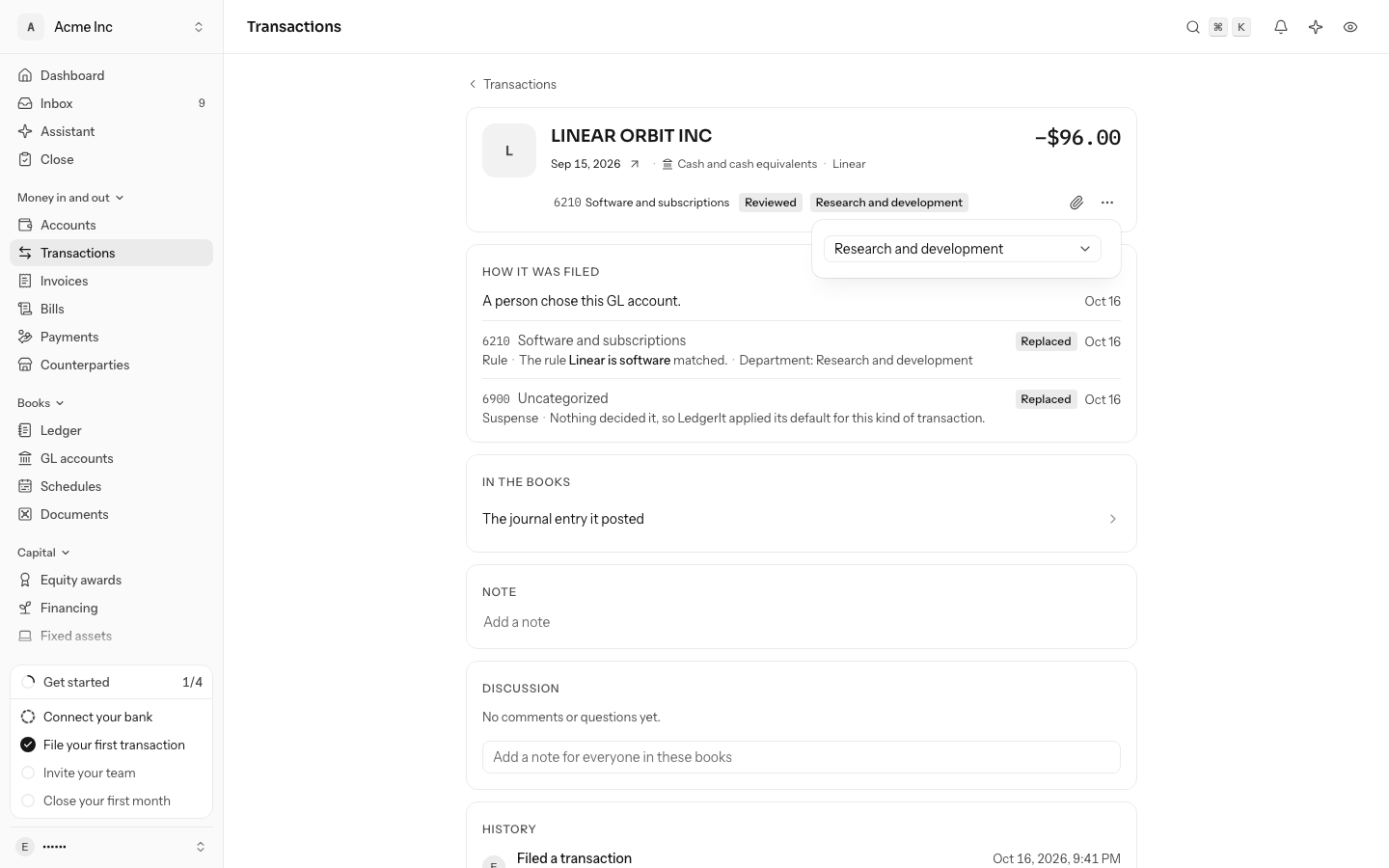The image size is (1389, 868).
Task: Open Documents in Books section
Action: click(x=111, y=514)
